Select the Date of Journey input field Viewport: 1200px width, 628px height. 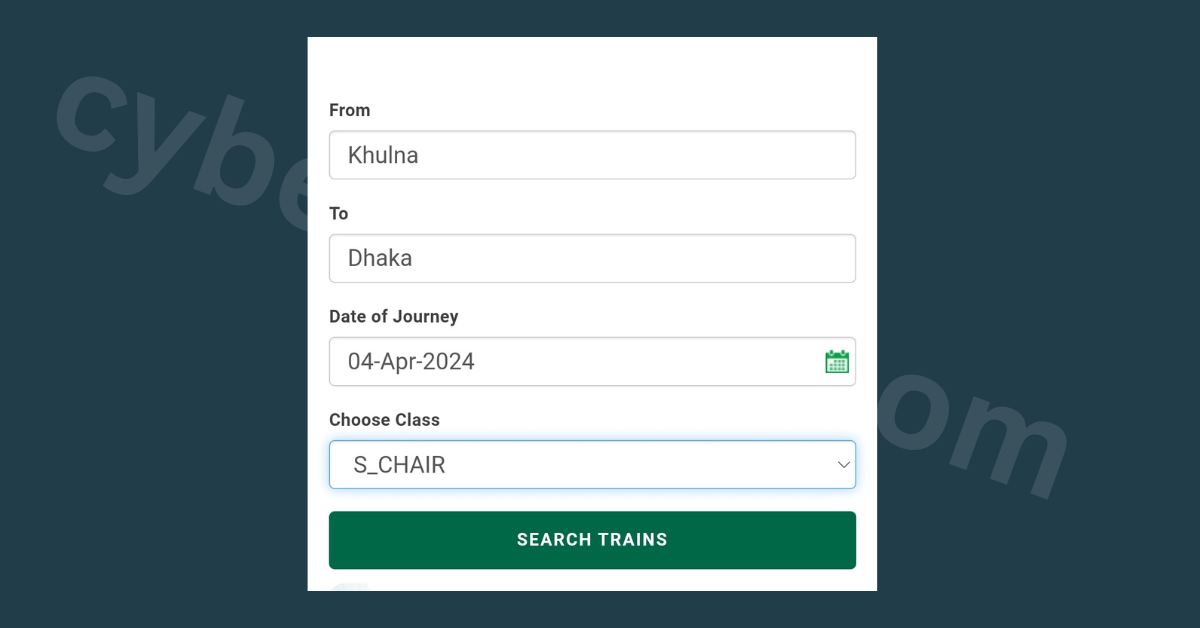[570, 362]
